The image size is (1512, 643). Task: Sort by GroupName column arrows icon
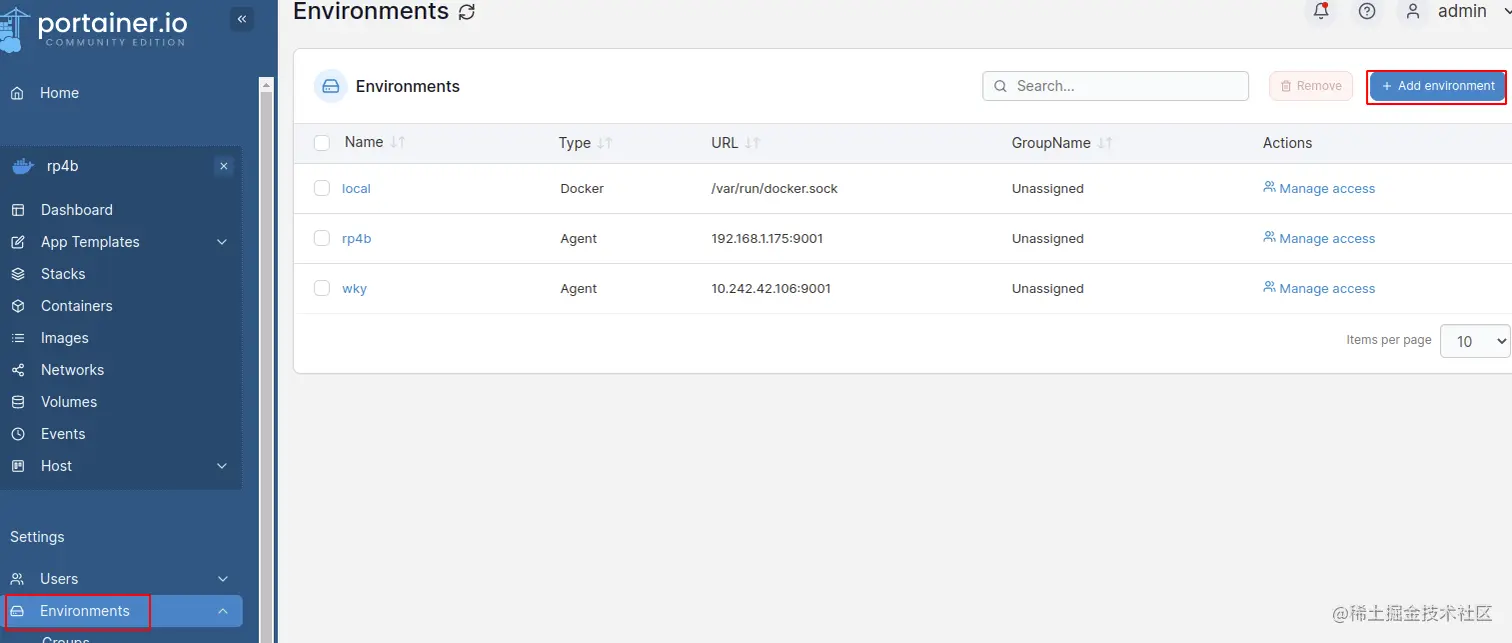pyautogui.click(x=1105, y=143)
